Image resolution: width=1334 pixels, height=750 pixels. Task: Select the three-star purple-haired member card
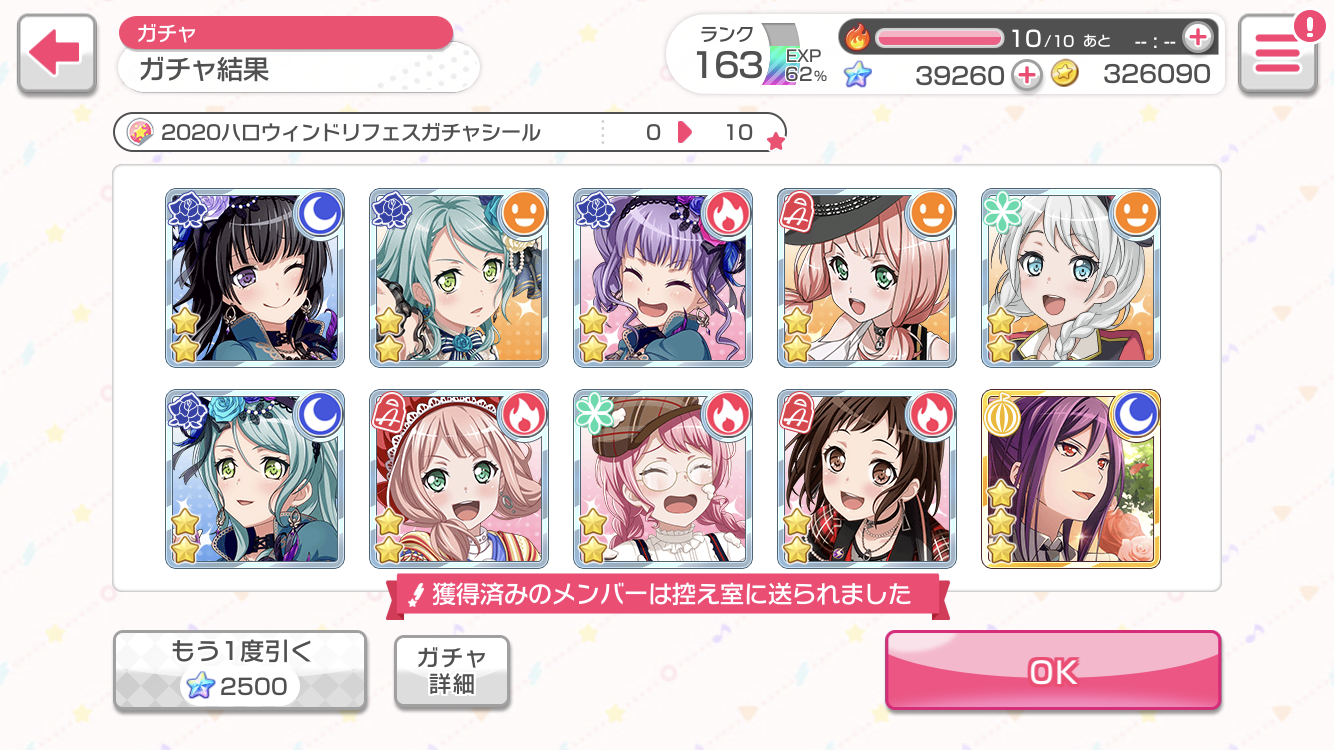click(1071, 479)
